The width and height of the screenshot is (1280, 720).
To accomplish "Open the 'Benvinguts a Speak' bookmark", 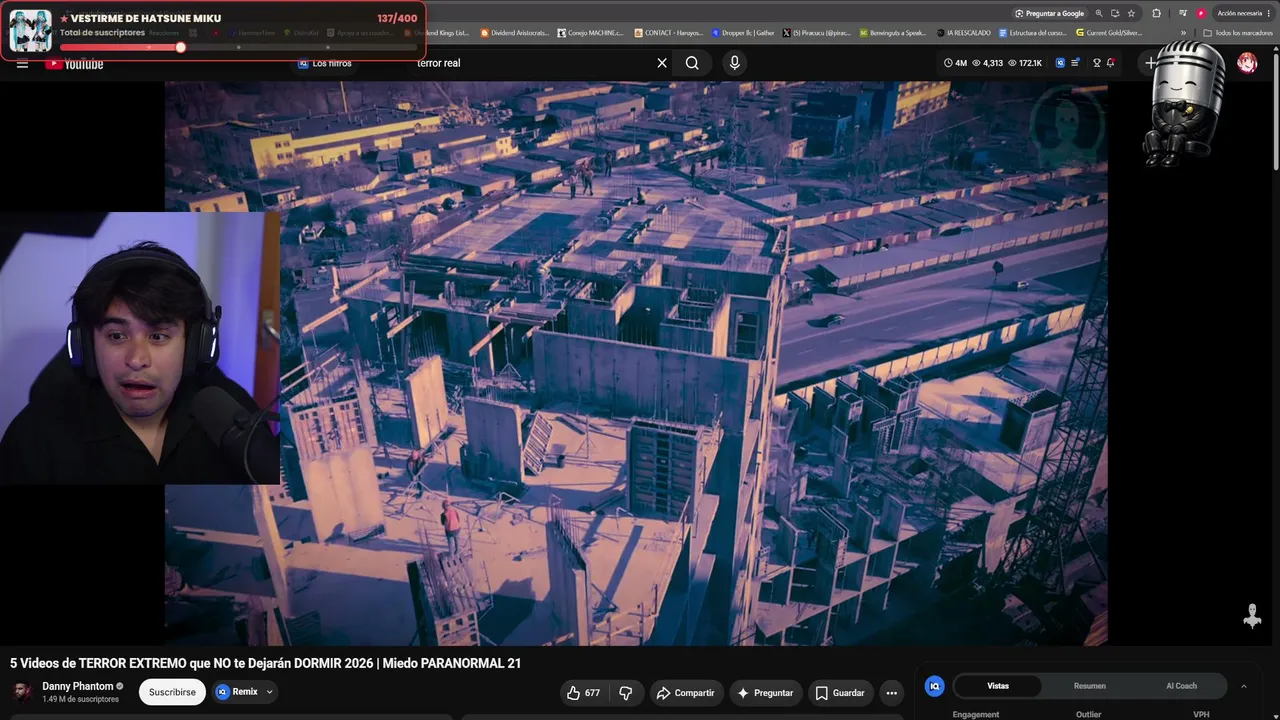I will pyautogui.click(x=893, y=33).
